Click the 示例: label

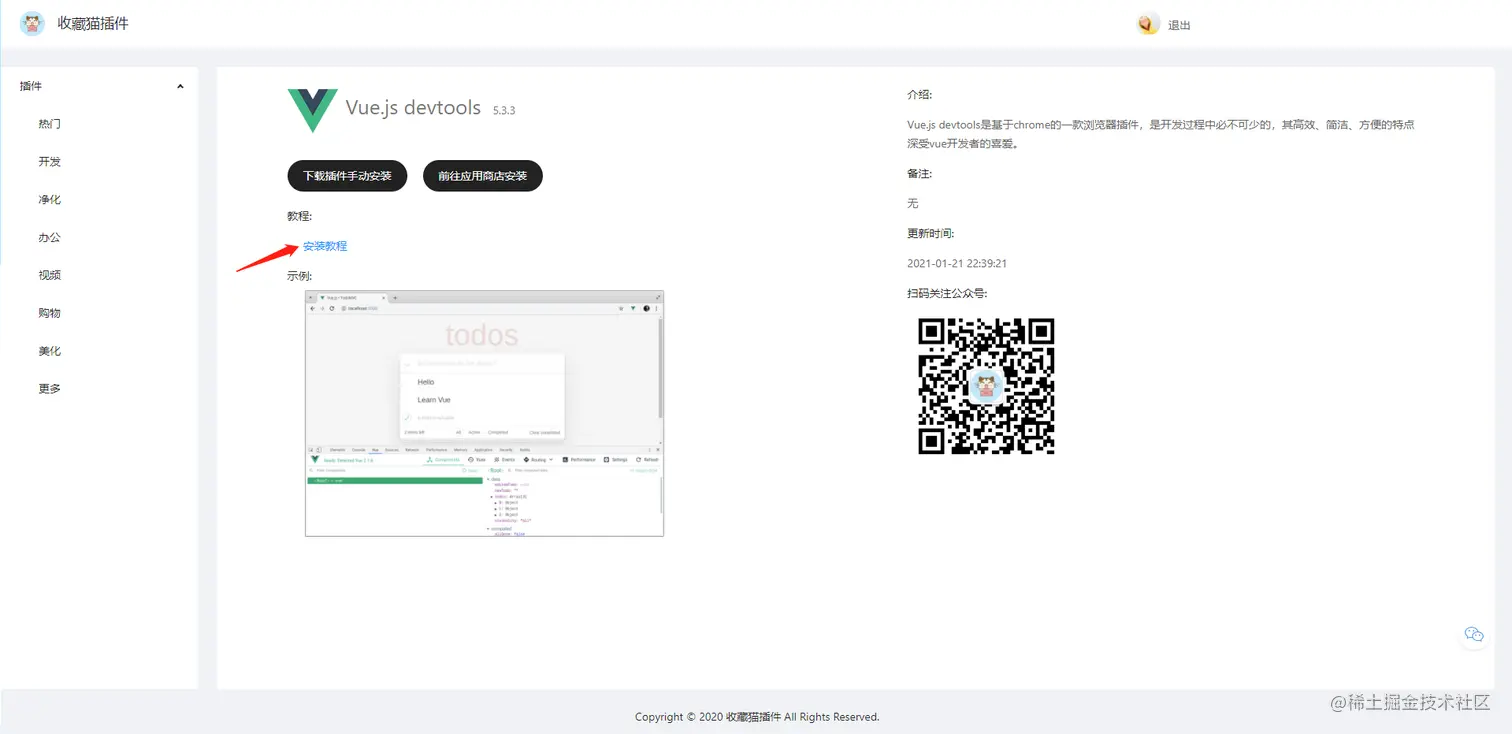pyautogui.click(x=300, y=276)
